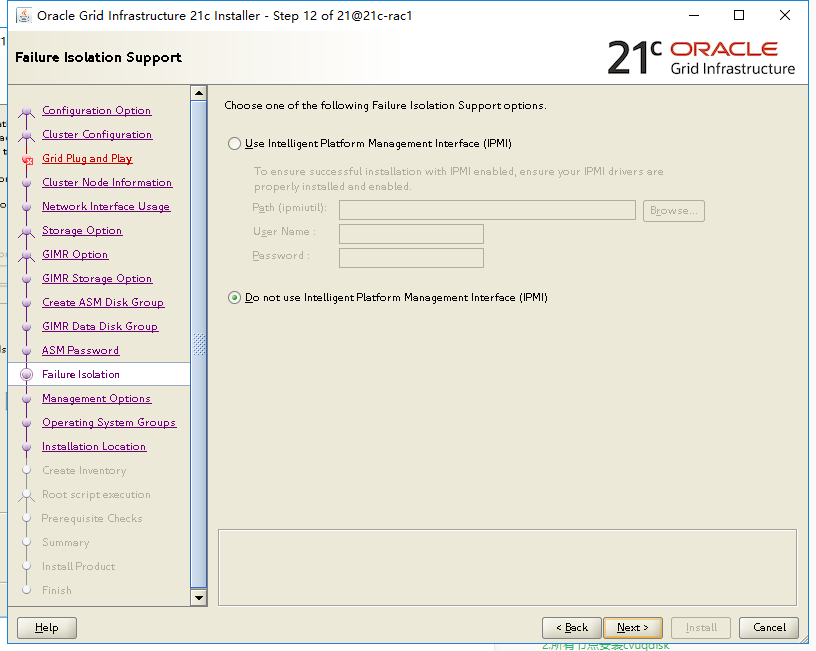Go to Create ASM Disk Group step
816x651 pixels.
pos(103,302)
